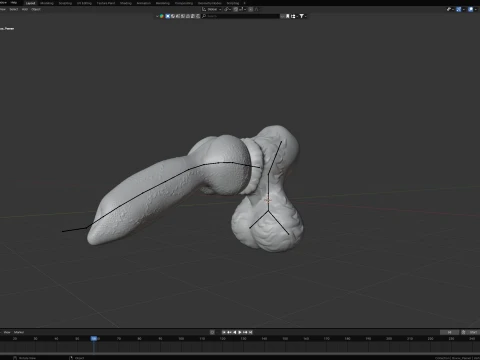Toggle proportional editing
The image size is (480, 360).
click(x=251, y=9)
